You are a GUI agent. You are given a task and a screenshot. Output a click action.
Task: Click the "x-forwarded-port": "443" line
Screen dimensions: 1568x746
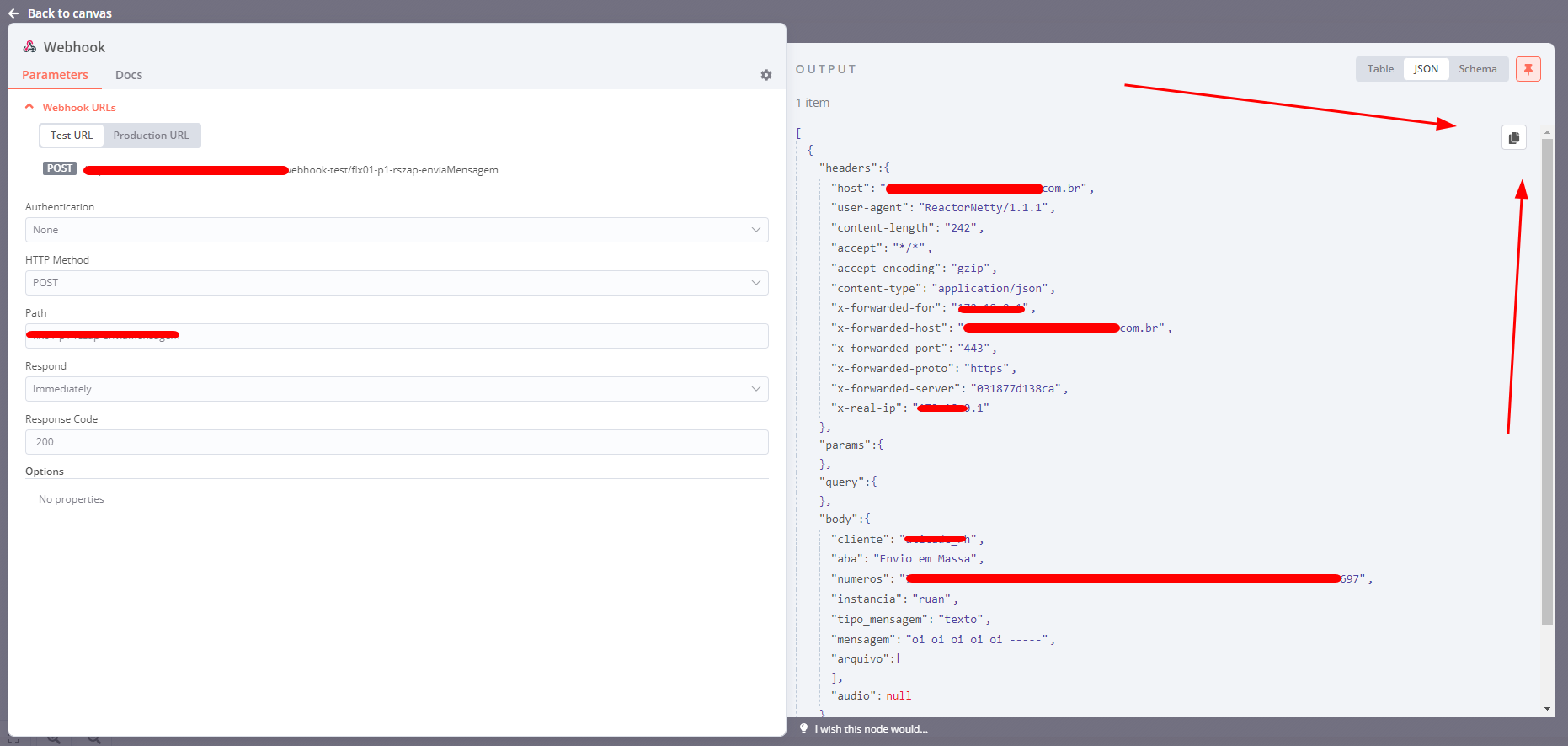pos(914,349)
